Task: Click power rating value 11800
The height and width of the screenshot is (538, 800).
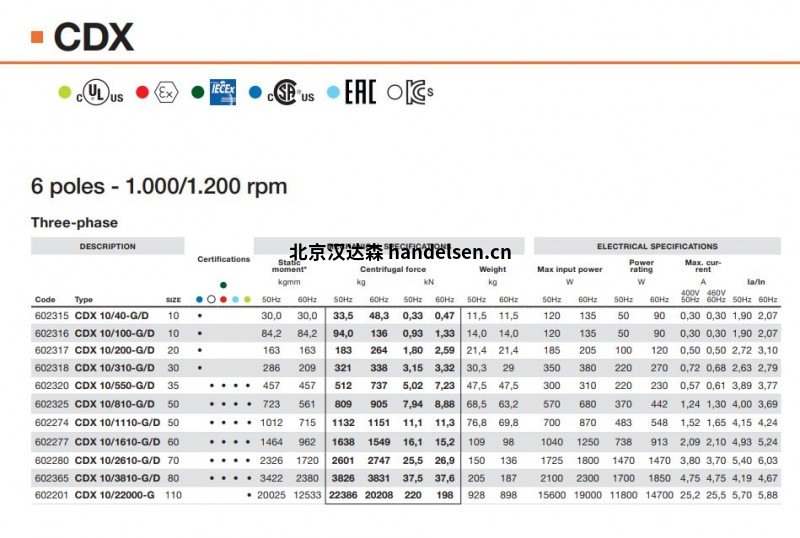Action: pos(623,495)
